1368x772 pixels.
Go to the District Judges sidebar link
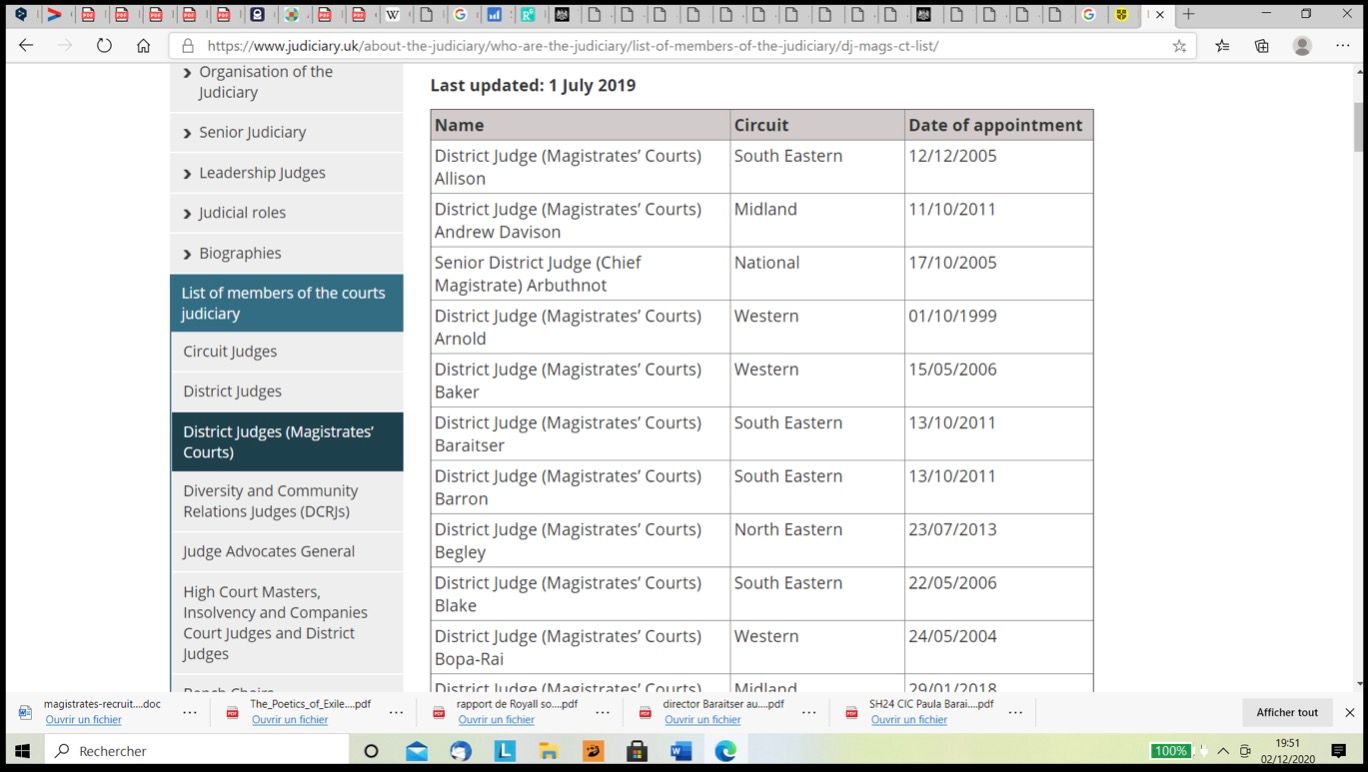pyautogui.click(x=287, y=391)
